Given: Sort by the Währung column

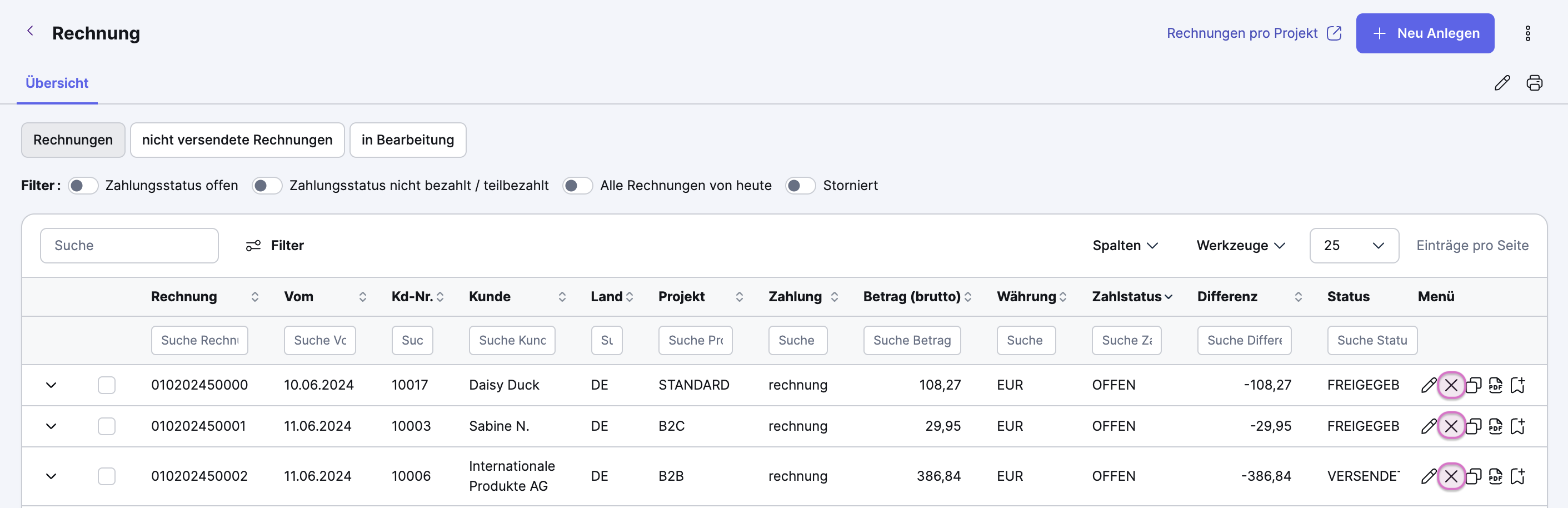Looking at the screenshot, I should click(x=1062, y=297).
